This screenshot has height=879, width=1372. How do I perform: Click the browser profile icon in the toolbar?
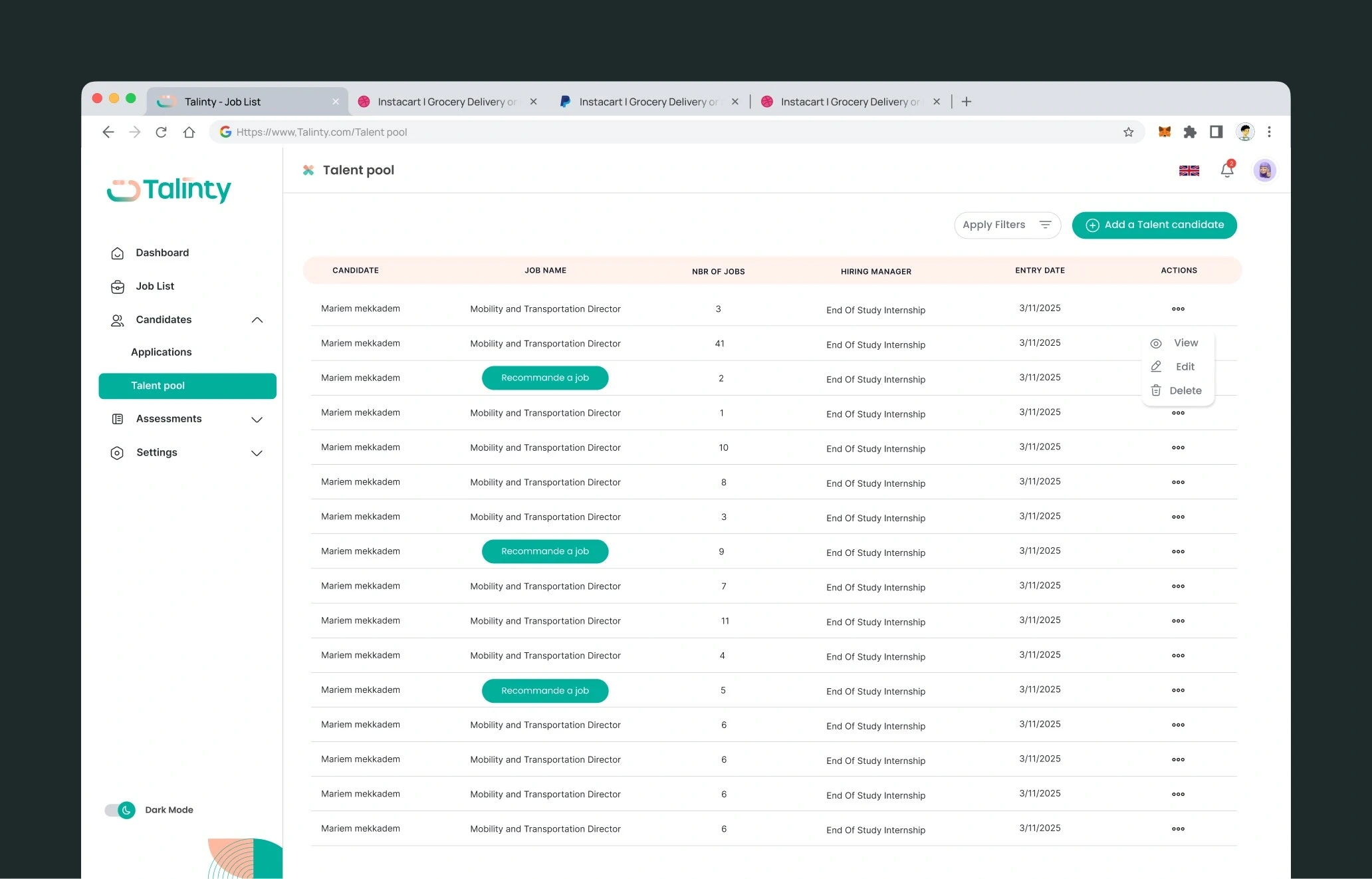click(x=1245, y=132)
